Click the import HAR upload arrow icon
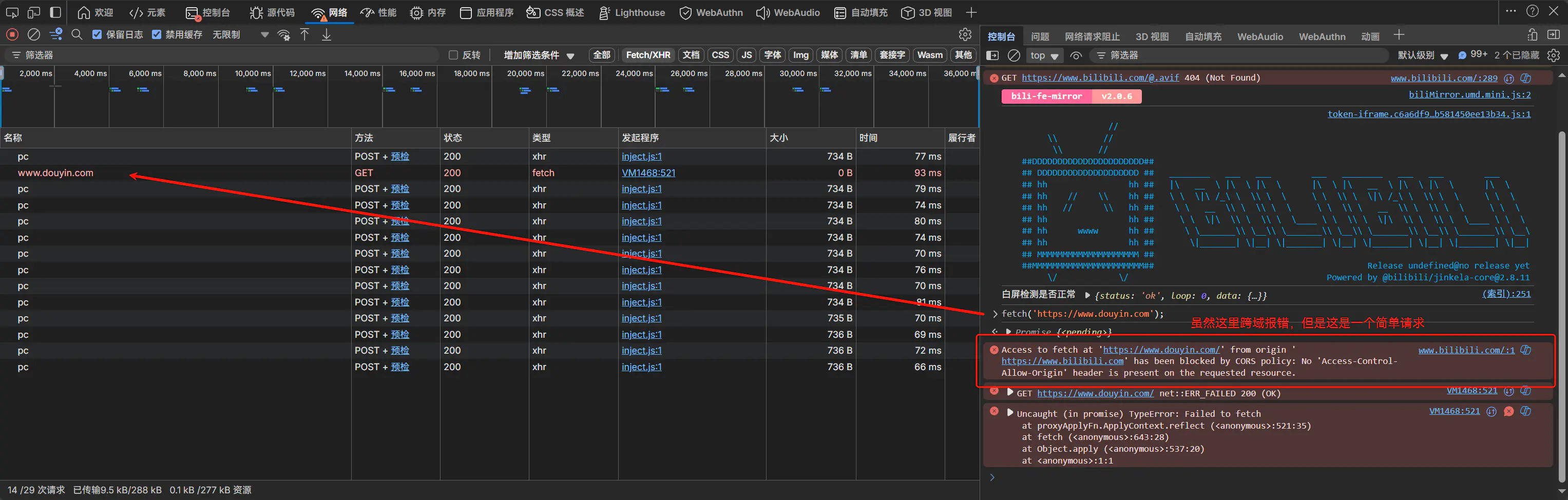Image resolution: width=1568 pixels, height=500 pixels. click(x=305, y=35)
